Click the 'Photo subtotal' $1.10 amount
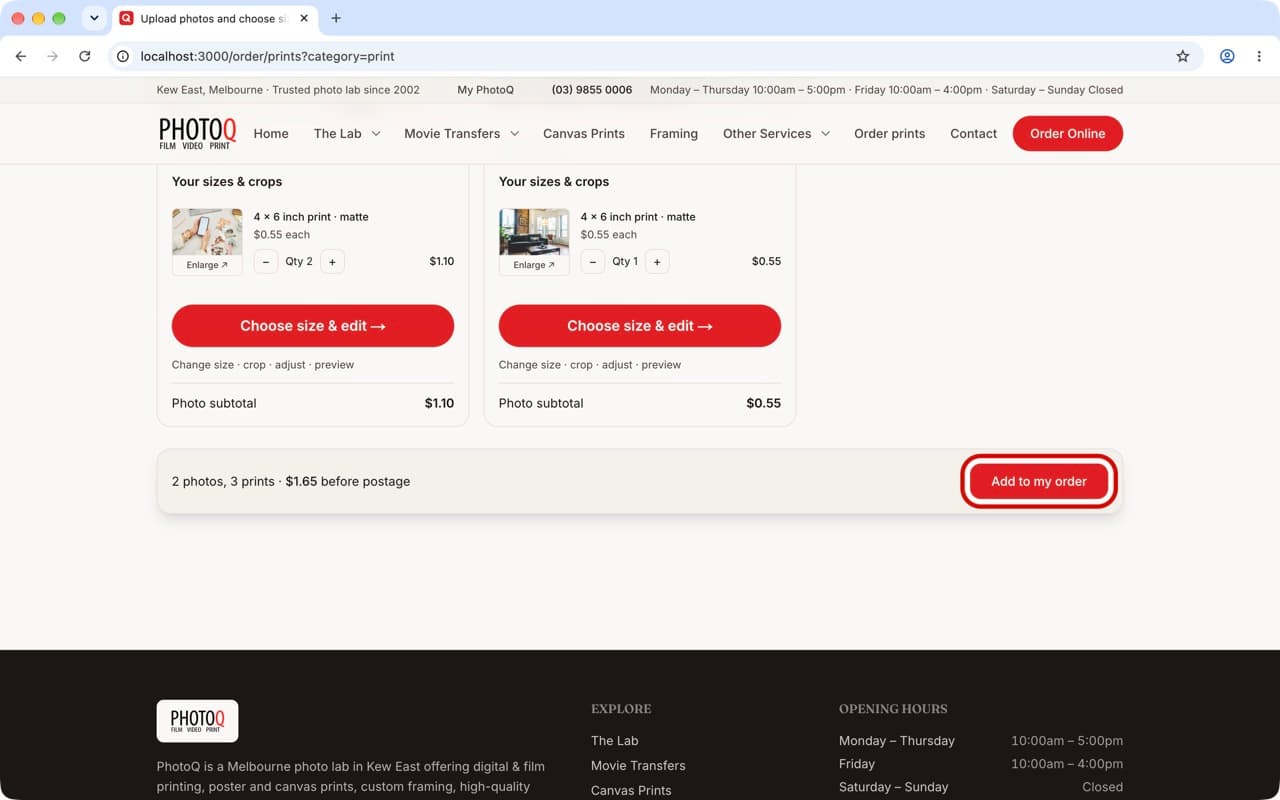Image resolution: width=1280 pixels, height=800 pixels. point(439,403)
